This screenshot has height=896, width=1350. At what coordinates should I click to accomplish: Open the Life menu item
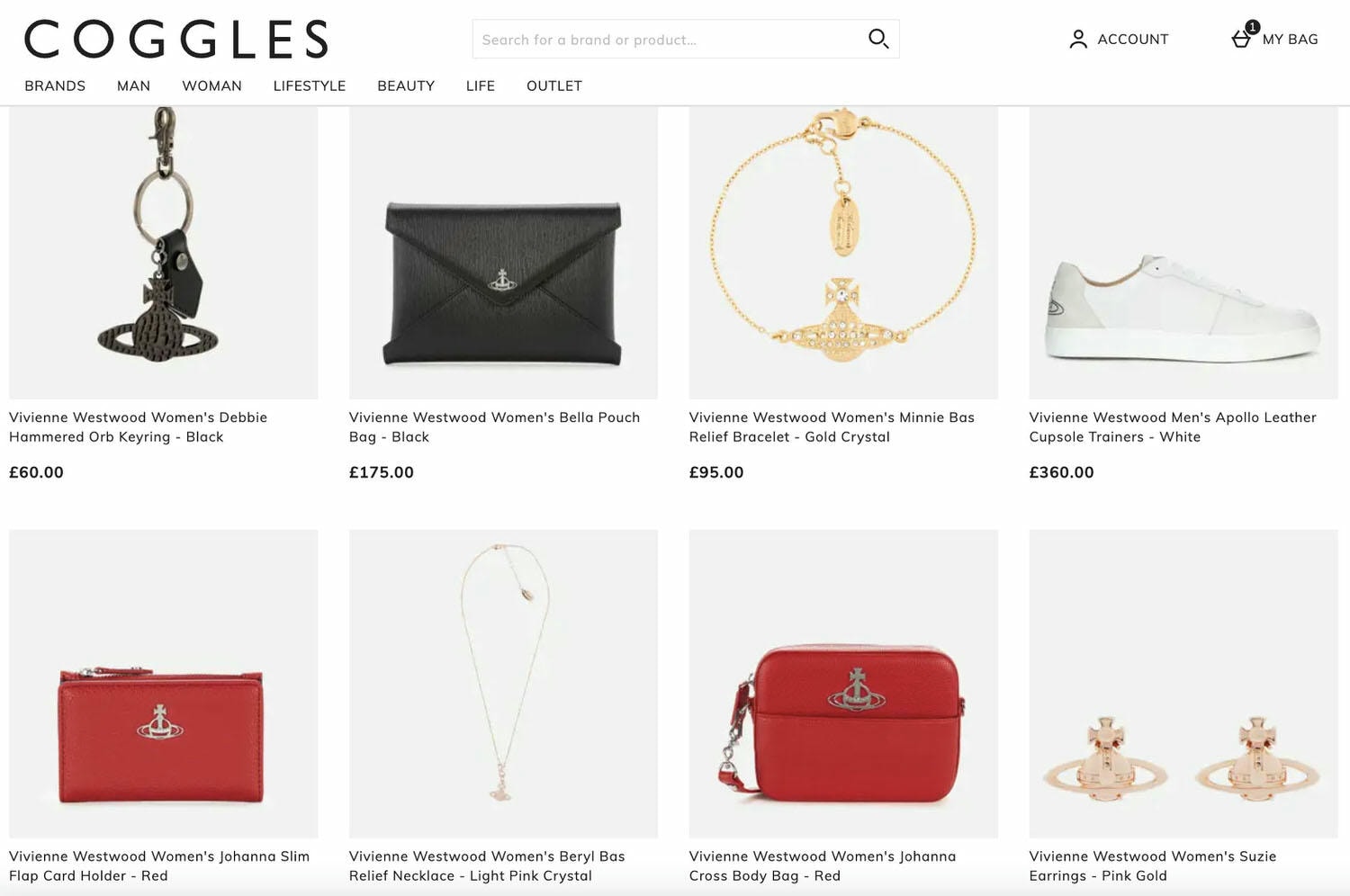[x=481, y=85]
